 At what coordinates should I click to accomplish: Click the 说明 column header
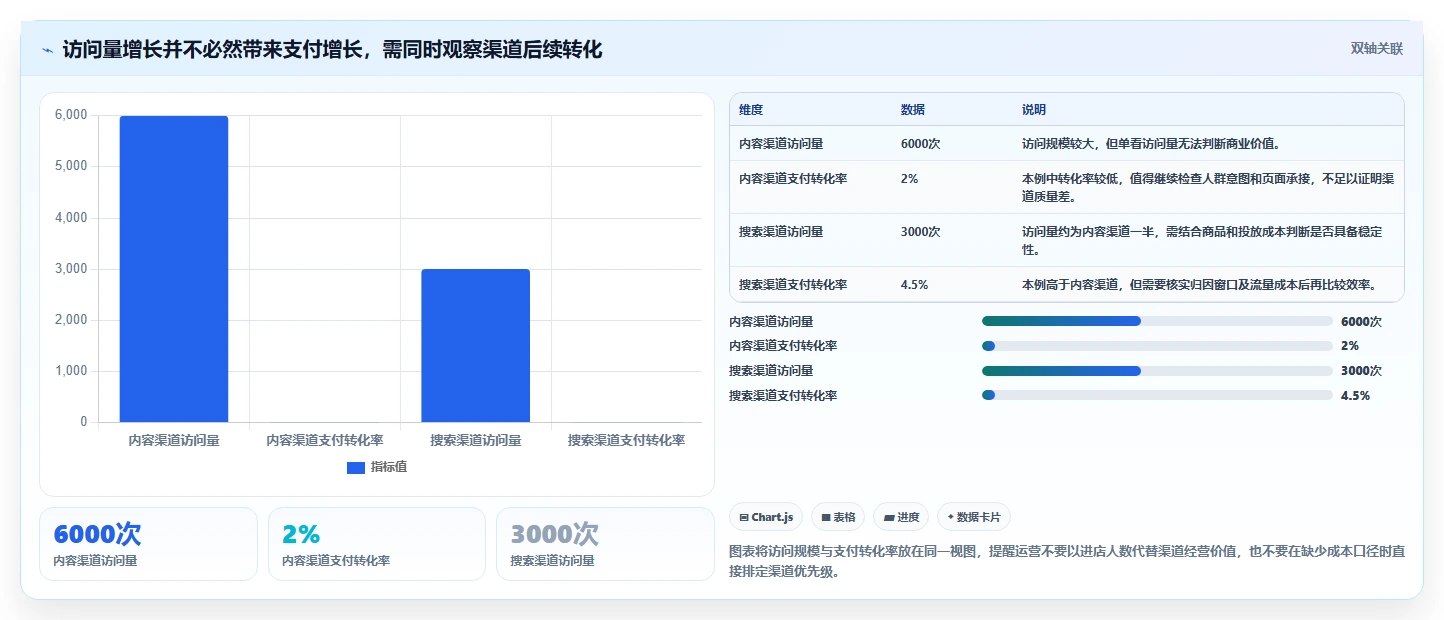point(1034,110)
